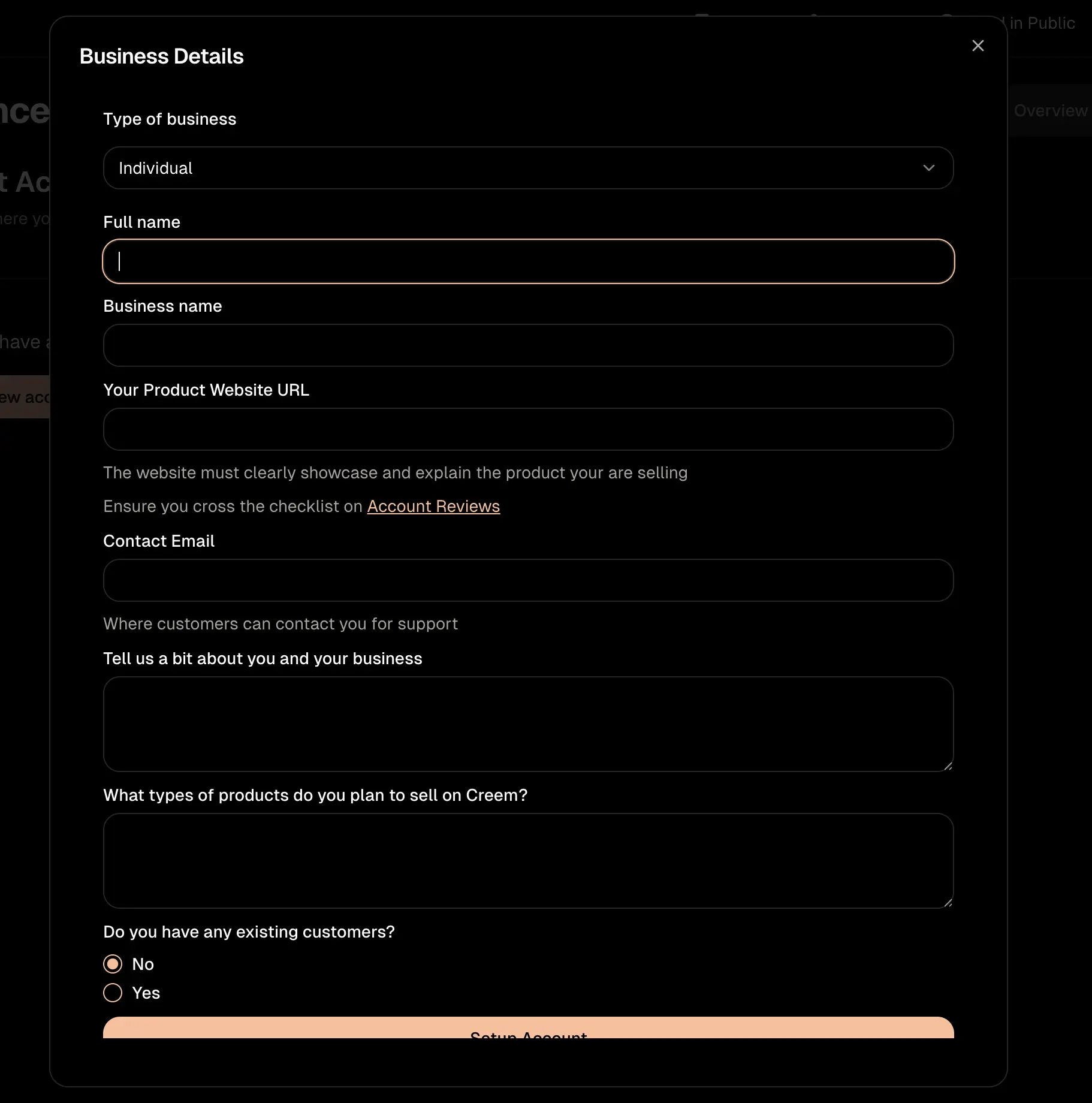Viewport: 1092px width, 1103px height.
Task: Click the 'Contact Email' field label
Action: (159, 541)
